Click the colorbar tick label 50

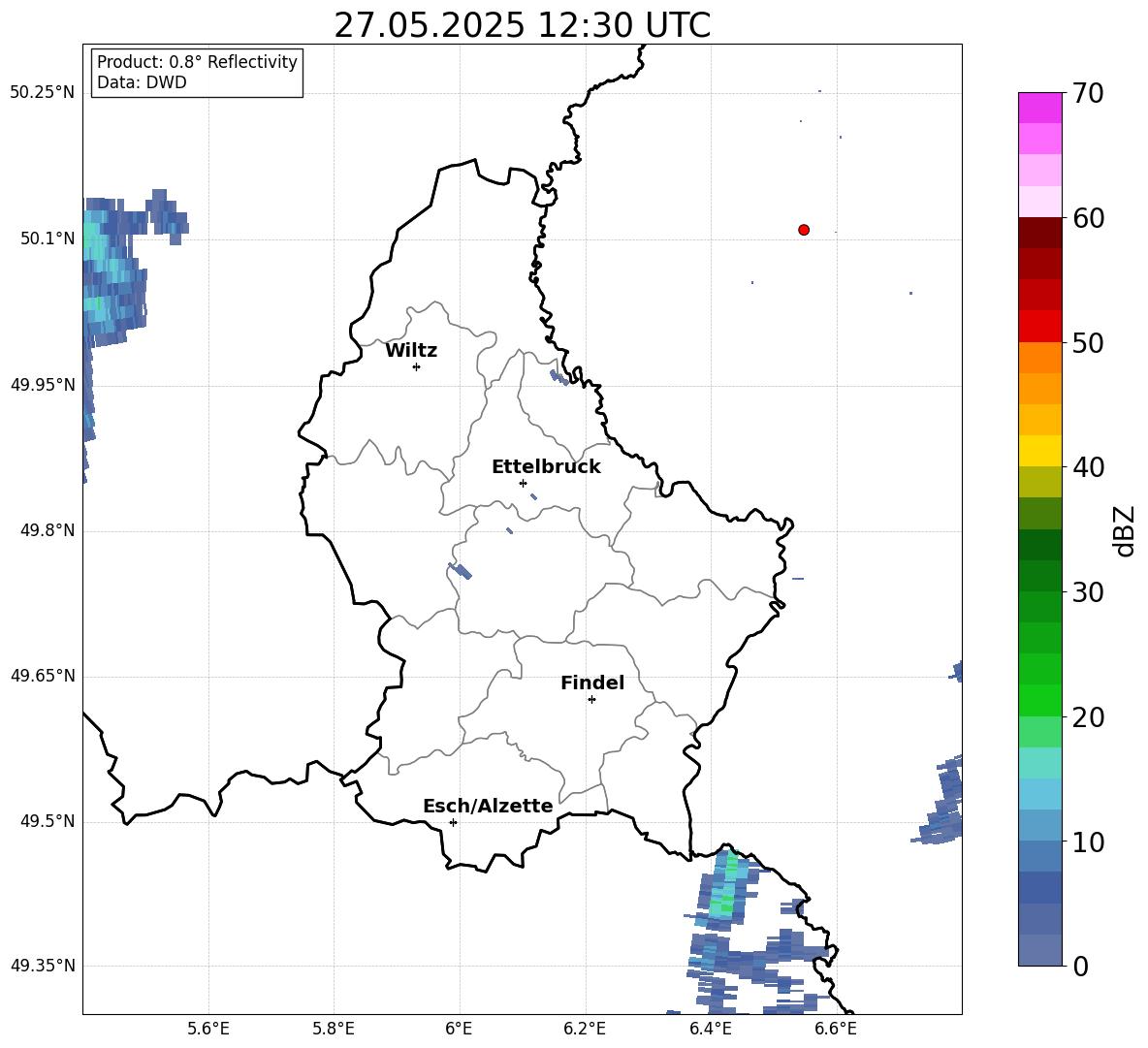pos(1088,342)
